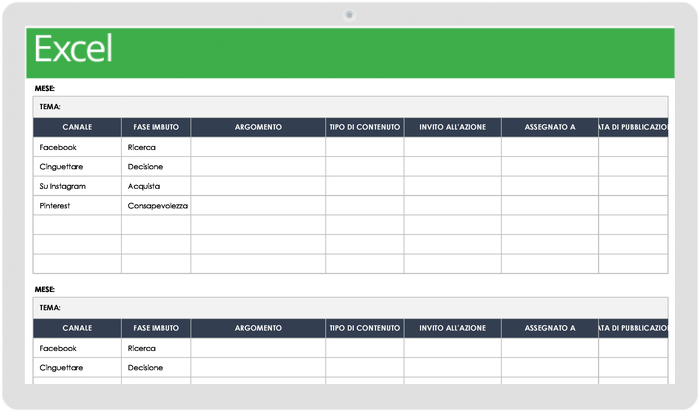Viewport: 700px width, 412px height.
Task: Click the TIPO DI CONTENUTO header in top table
Action: click(x=365, y=127)
